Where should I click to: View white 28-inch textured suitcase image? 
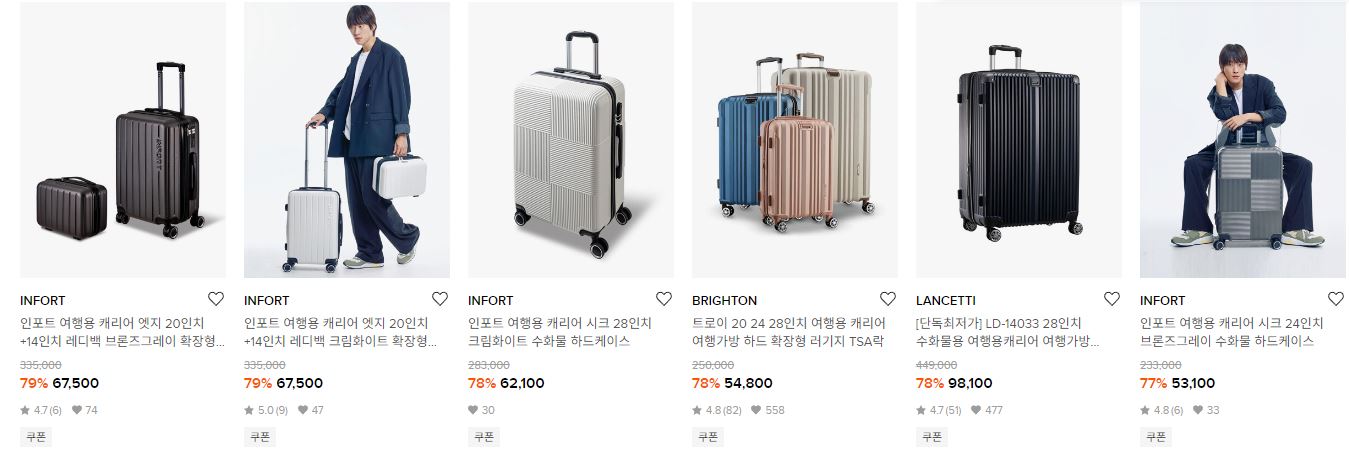pos(571,140)
